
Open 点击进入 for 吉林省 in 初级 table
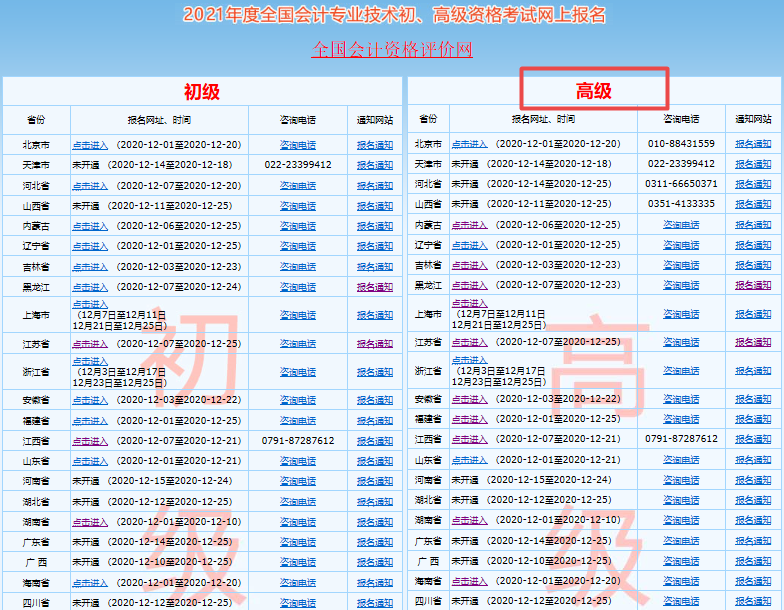click(90, 267)
